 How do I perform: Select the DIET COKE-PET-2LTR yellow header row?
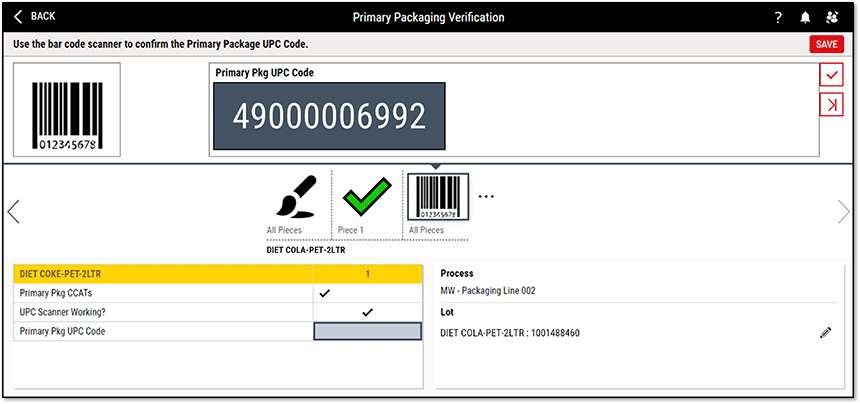[218, 274]
